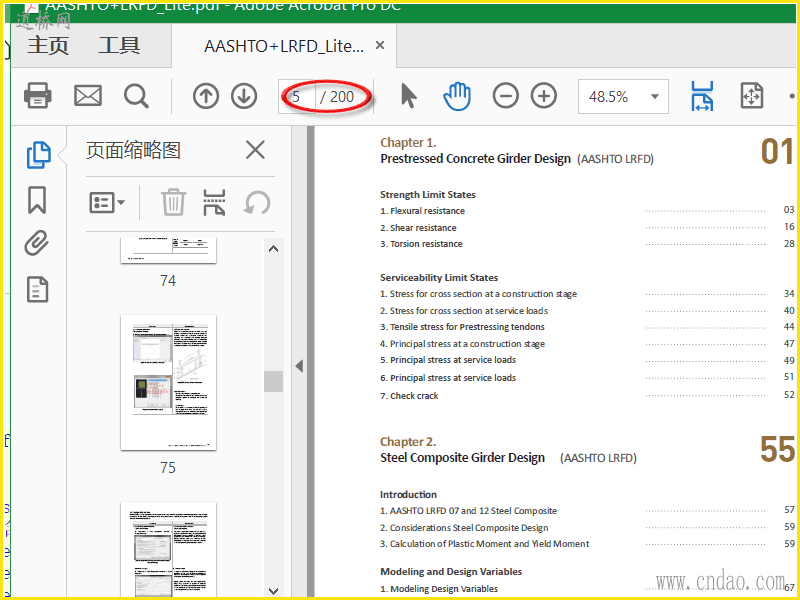The width and height of the screenshot is (800, 600).
Task: Activate the Hand pan tool
Action: (x=457, y=96)
